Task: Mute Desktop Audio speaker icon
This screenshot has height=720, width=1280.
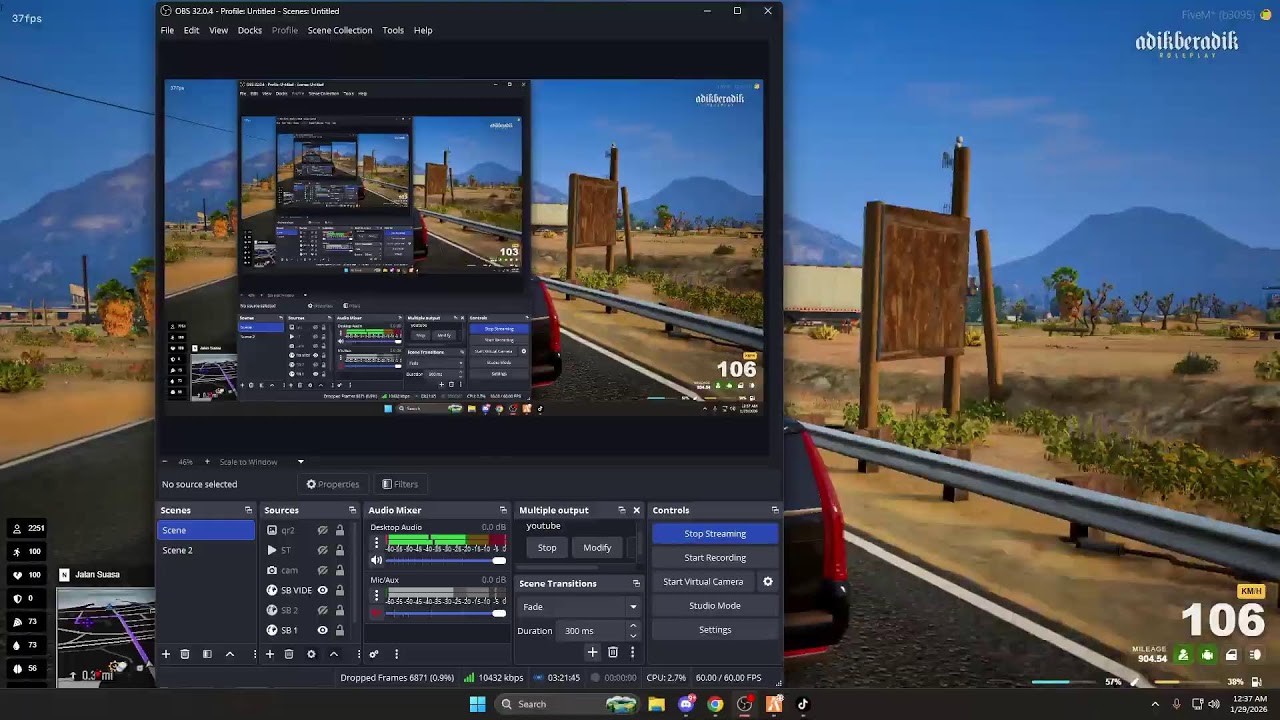Action: click(377, 561)
